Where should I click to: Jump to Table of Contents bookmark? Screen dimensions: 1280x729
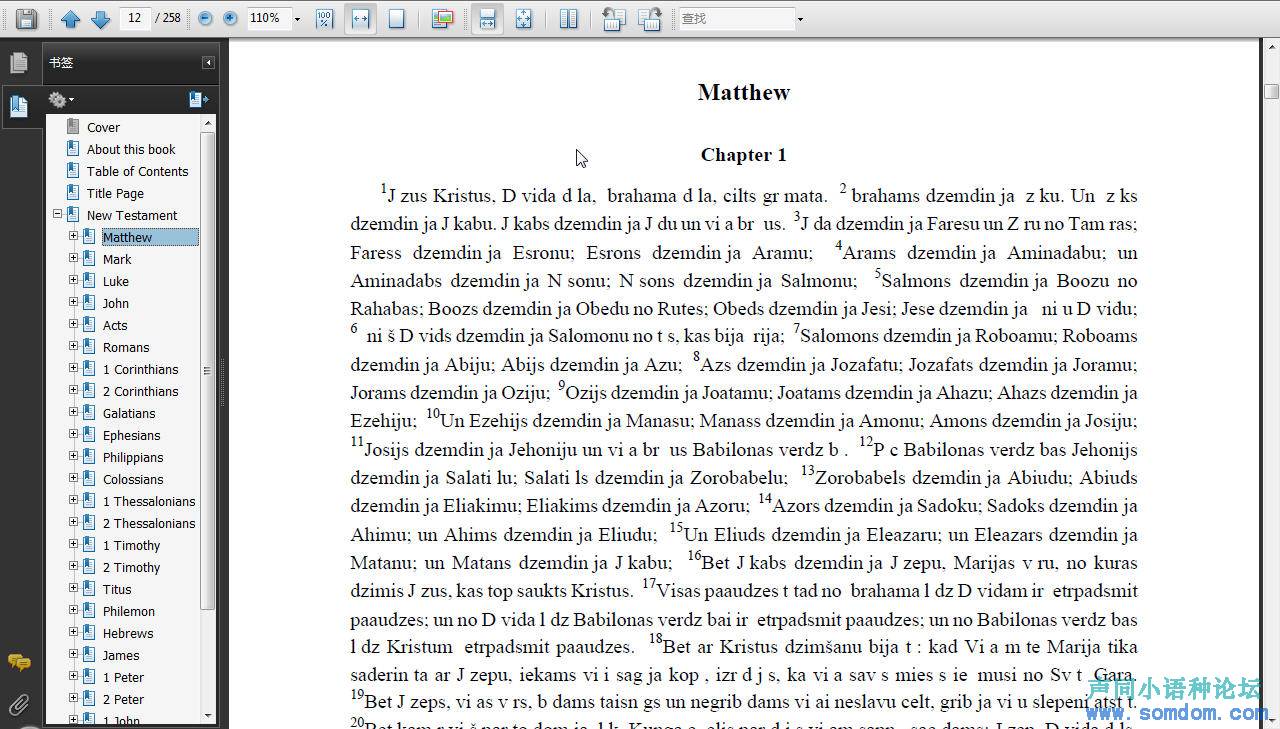[137, 171]
